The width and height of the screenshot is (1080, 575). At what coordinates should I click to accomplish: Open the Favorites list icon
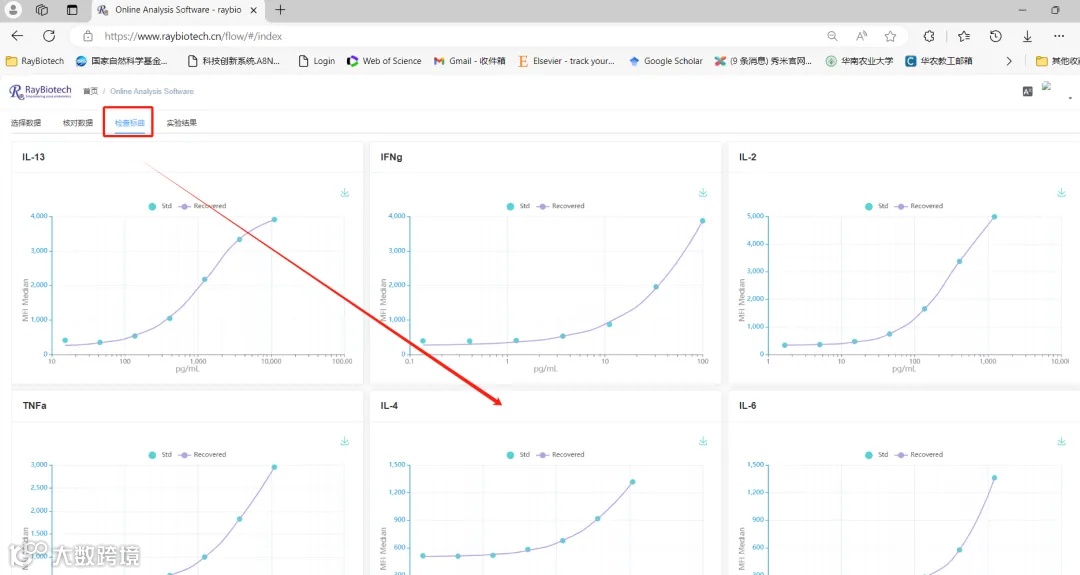pos(964,36)
